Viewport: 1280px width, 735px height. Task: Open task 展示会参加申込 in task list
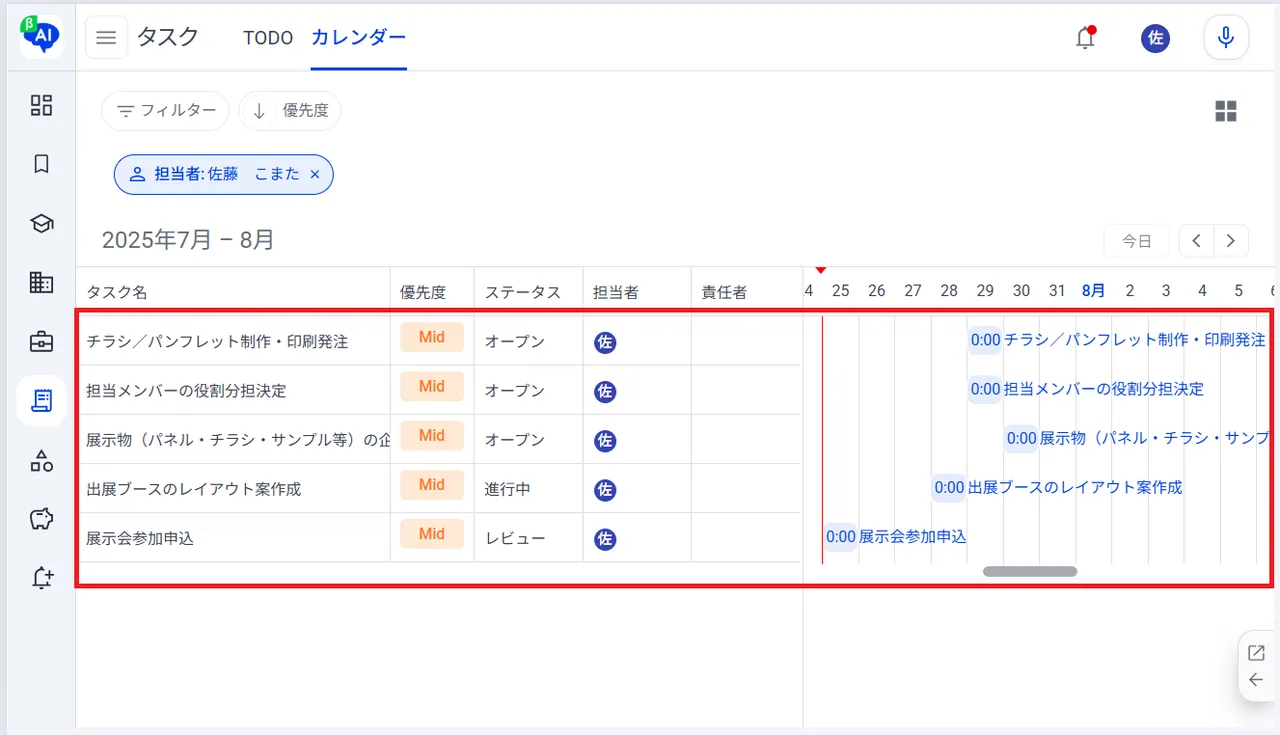(140, 538)
